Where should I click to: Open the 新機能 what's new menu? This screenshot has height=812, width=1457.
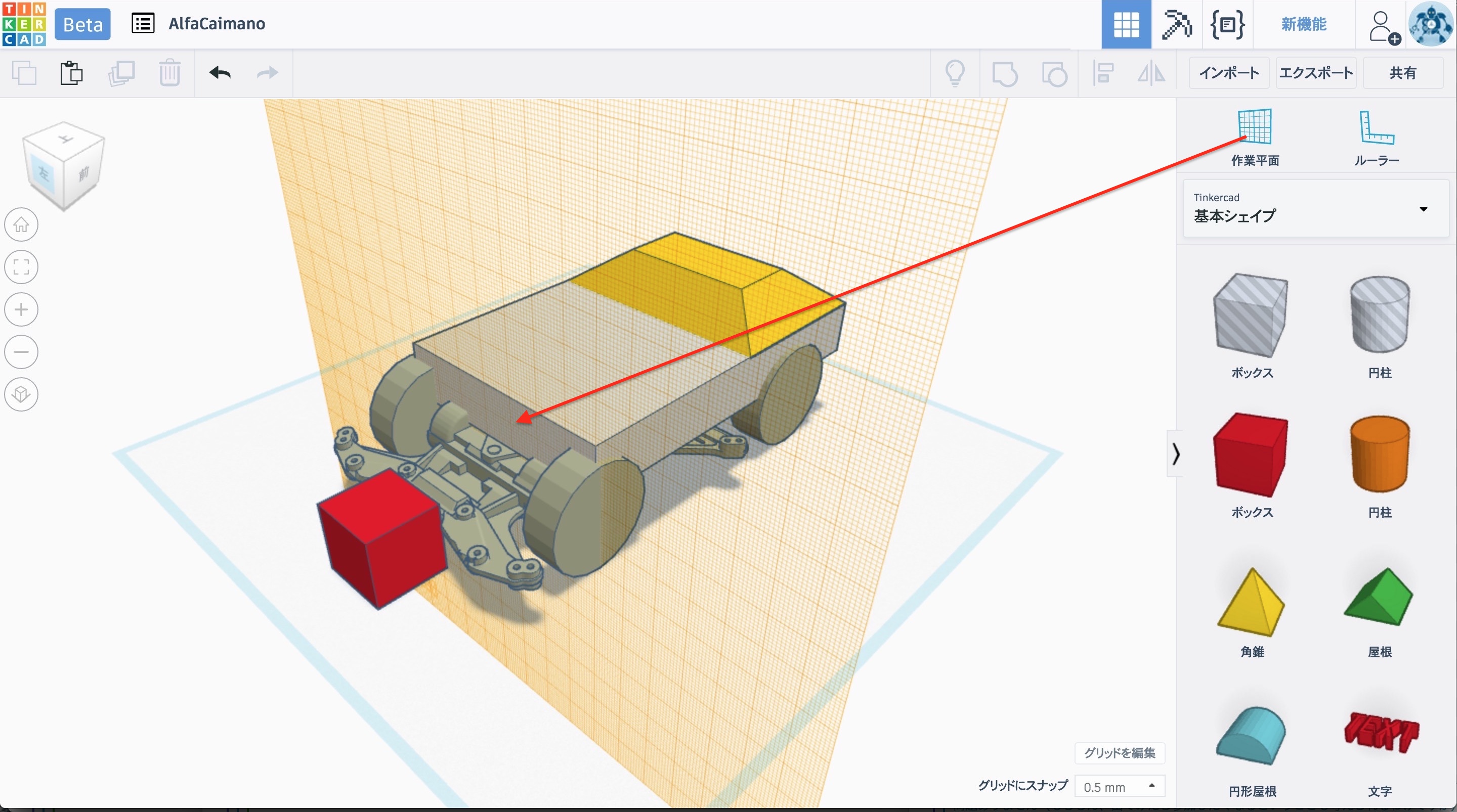[1303, 24]
